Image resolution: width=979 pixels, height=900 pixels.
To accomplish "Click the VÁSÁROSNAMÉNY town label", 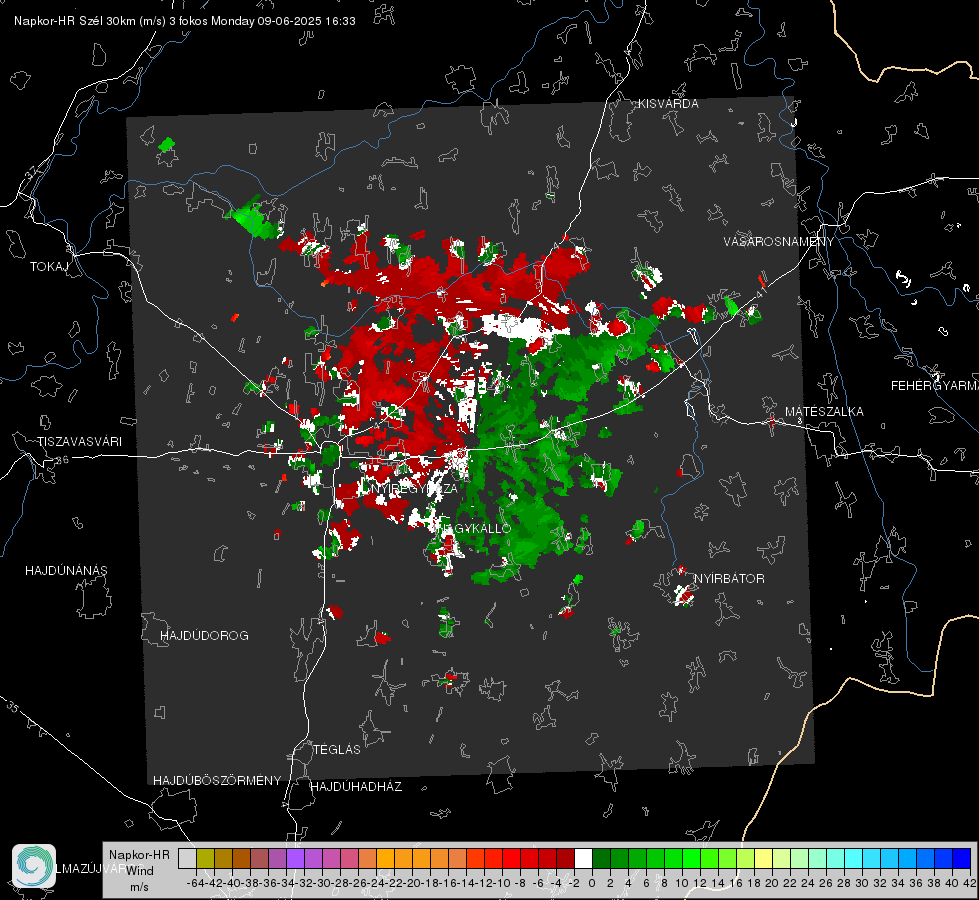I will [x=779, y=241].
